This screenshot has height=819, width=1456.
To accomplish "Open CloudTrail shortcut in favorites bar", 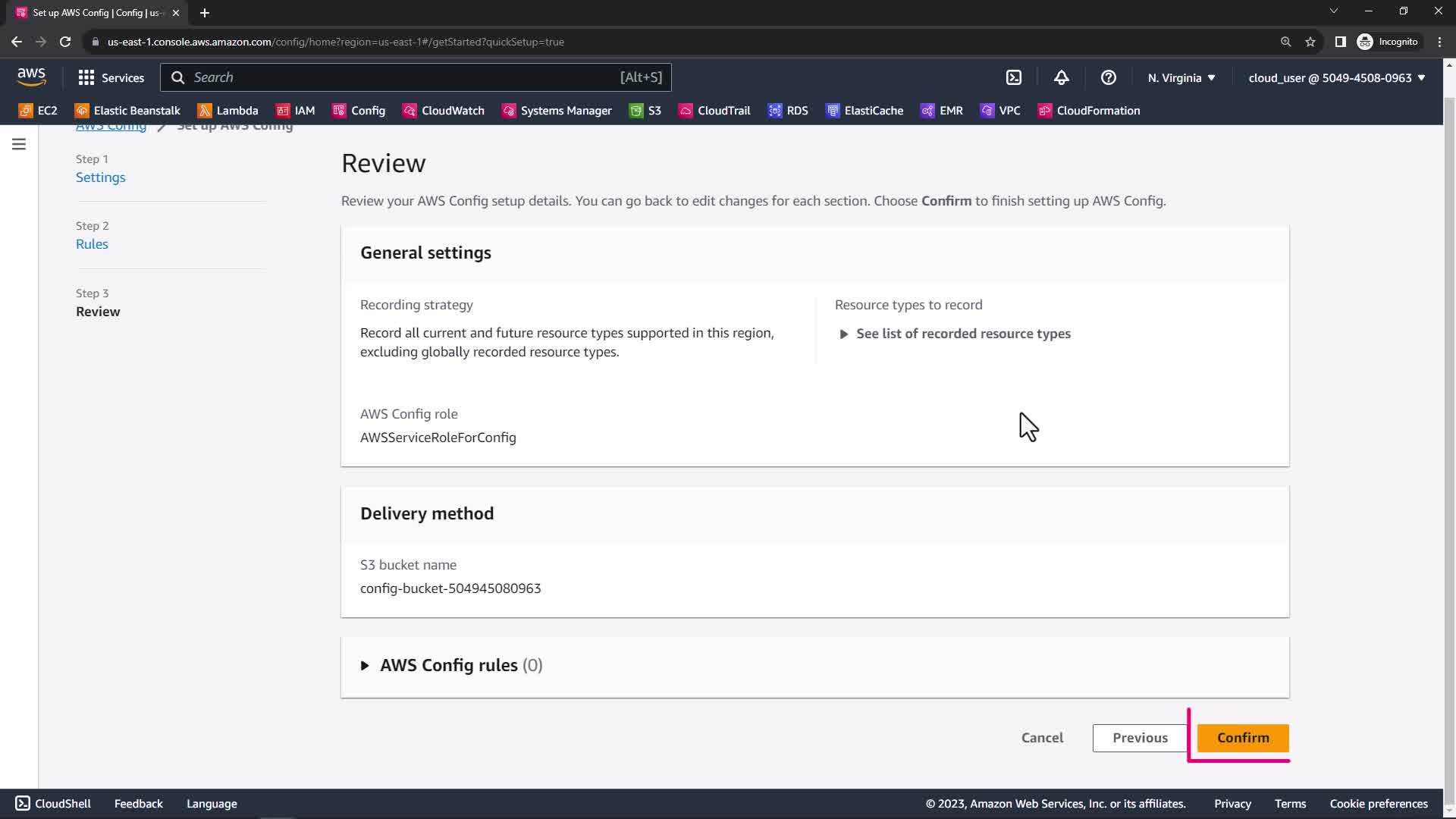I will click(714, 111).
